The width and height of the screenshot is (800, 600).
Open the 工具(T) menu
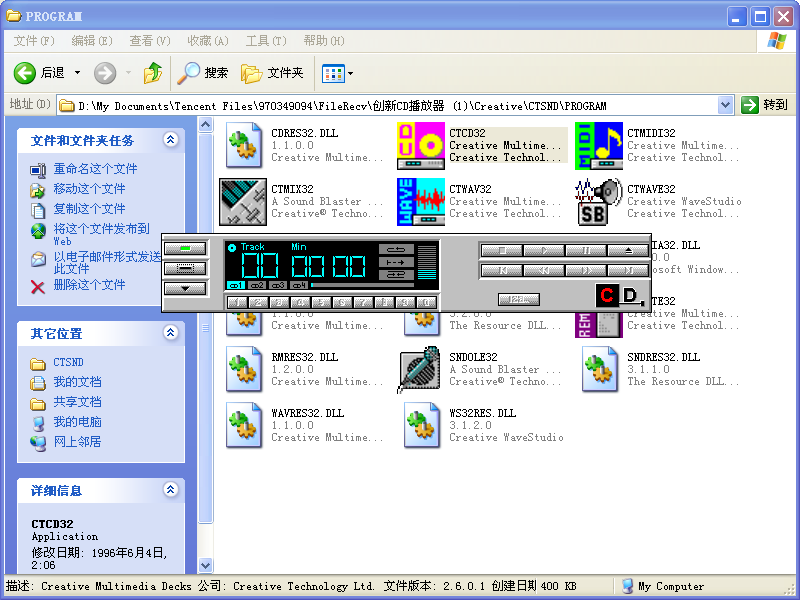point(265,41)
